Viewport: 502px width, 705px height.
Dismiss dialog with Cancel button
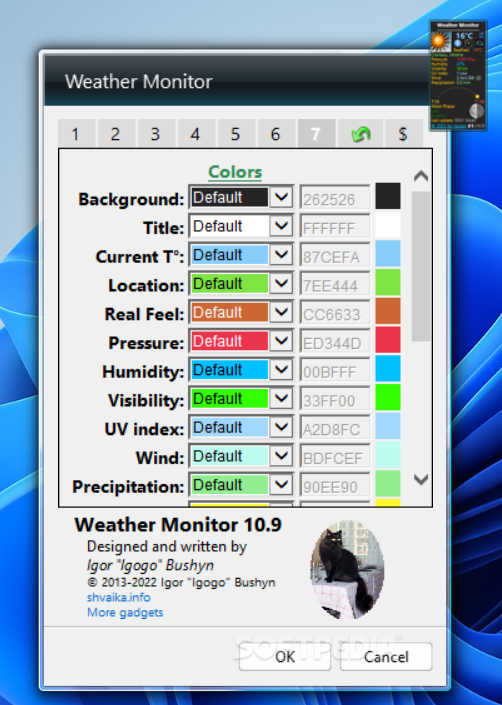click(386, 656)
